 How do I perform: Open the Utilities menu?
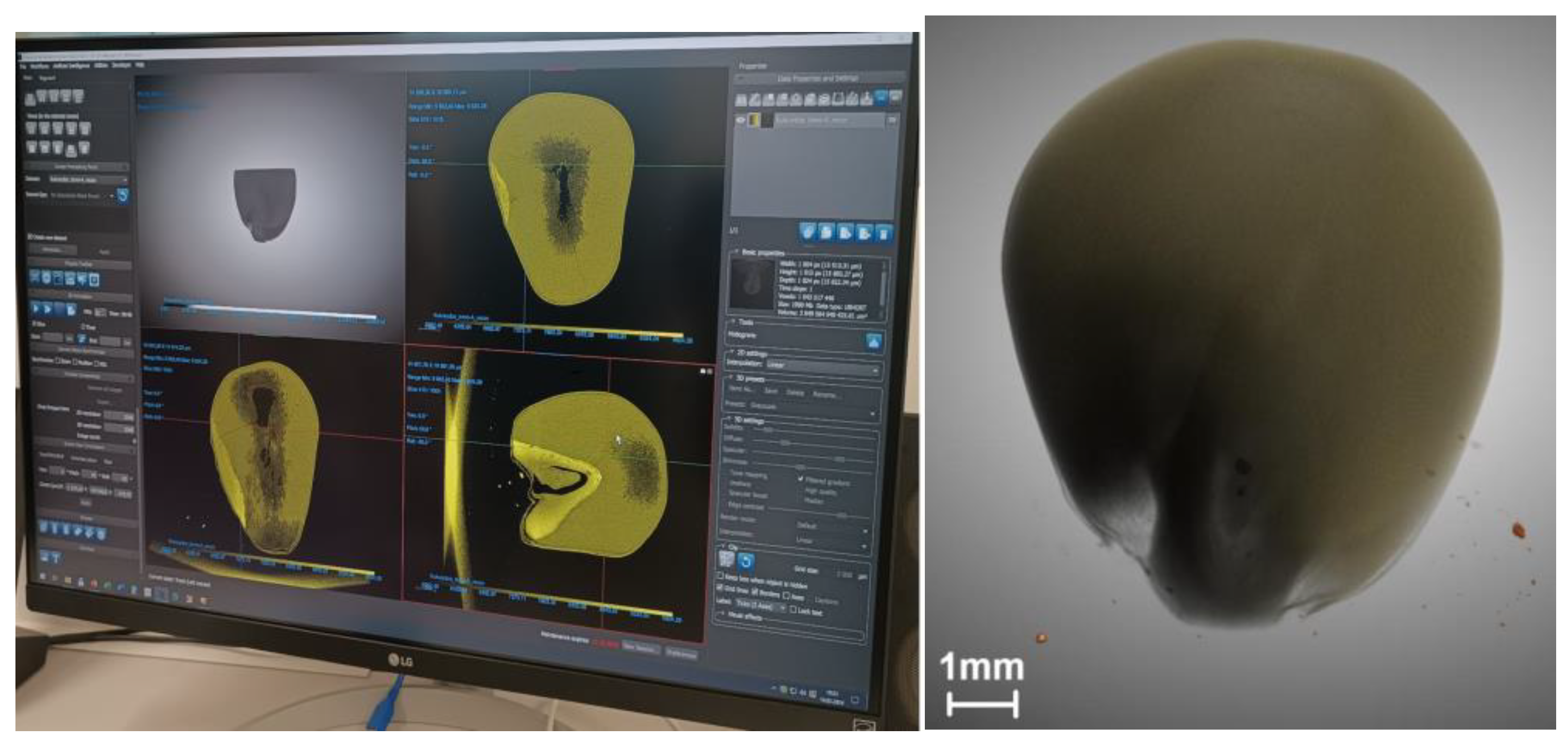pyautogui.click(x=101, y=64)
